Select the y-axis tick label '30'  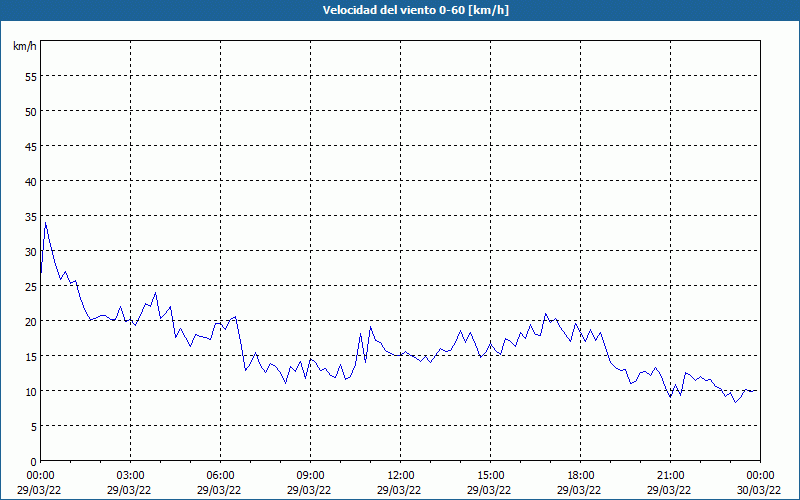[x=31, y=252]
